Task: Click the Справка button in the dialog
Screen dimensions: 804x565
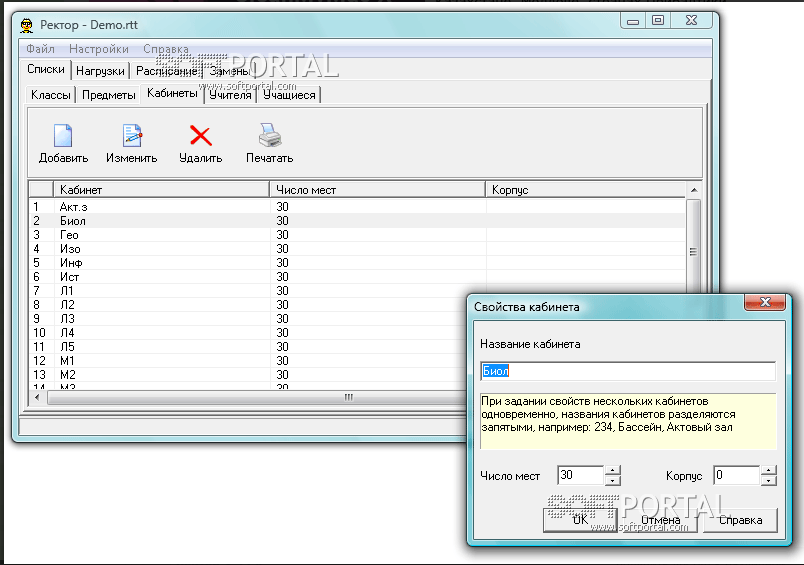Action: coord(740,520)
